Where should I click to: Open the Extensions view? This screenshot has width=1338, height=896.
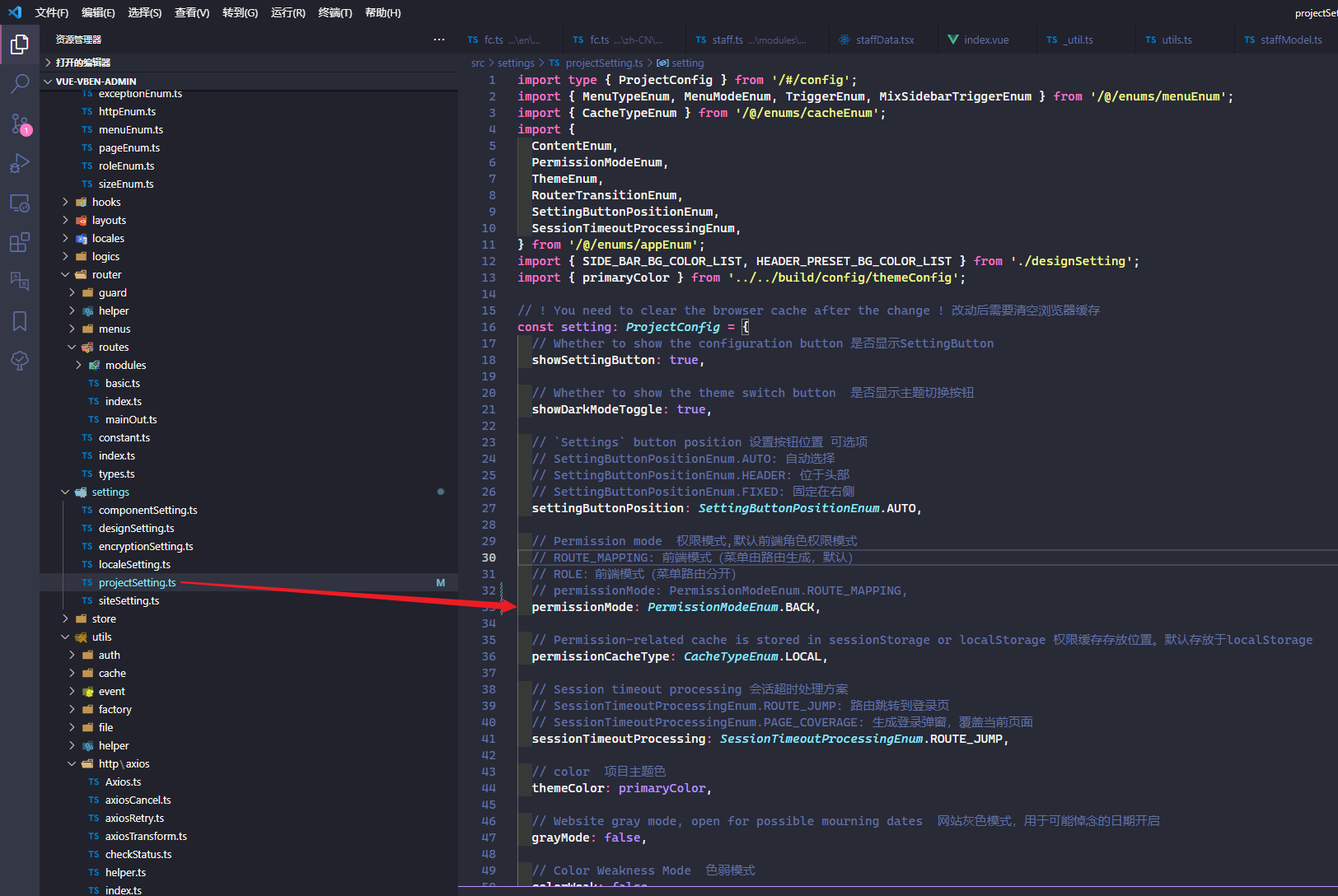click(20, 242)
